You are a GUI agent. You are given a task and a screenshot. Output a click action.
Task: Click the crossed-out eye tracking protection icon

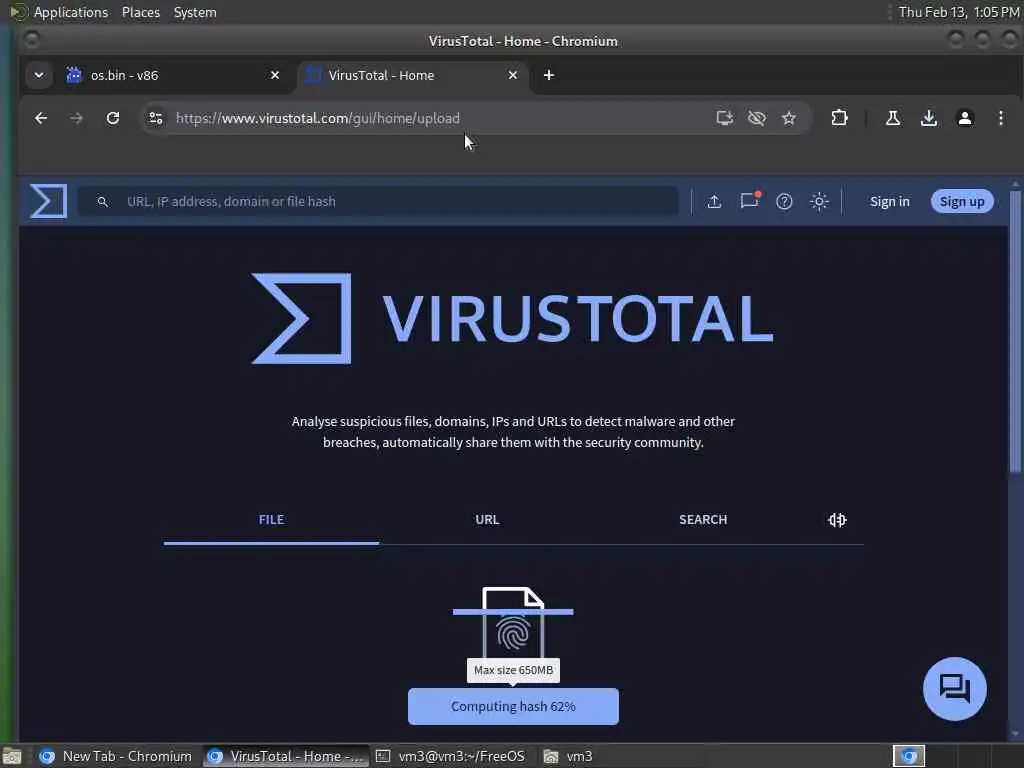click(757, 118)
